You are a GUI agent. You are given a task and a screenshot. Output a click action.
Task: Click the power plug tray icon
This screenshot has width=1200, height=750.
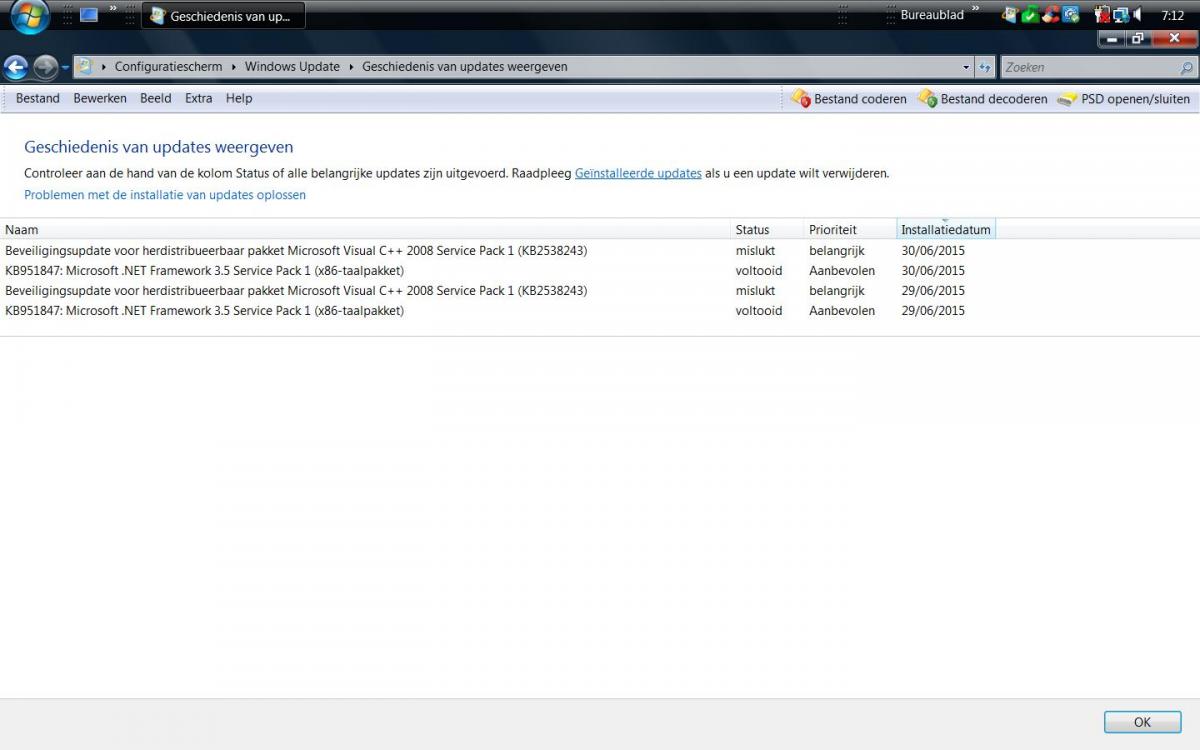[x=1102, y=15]
